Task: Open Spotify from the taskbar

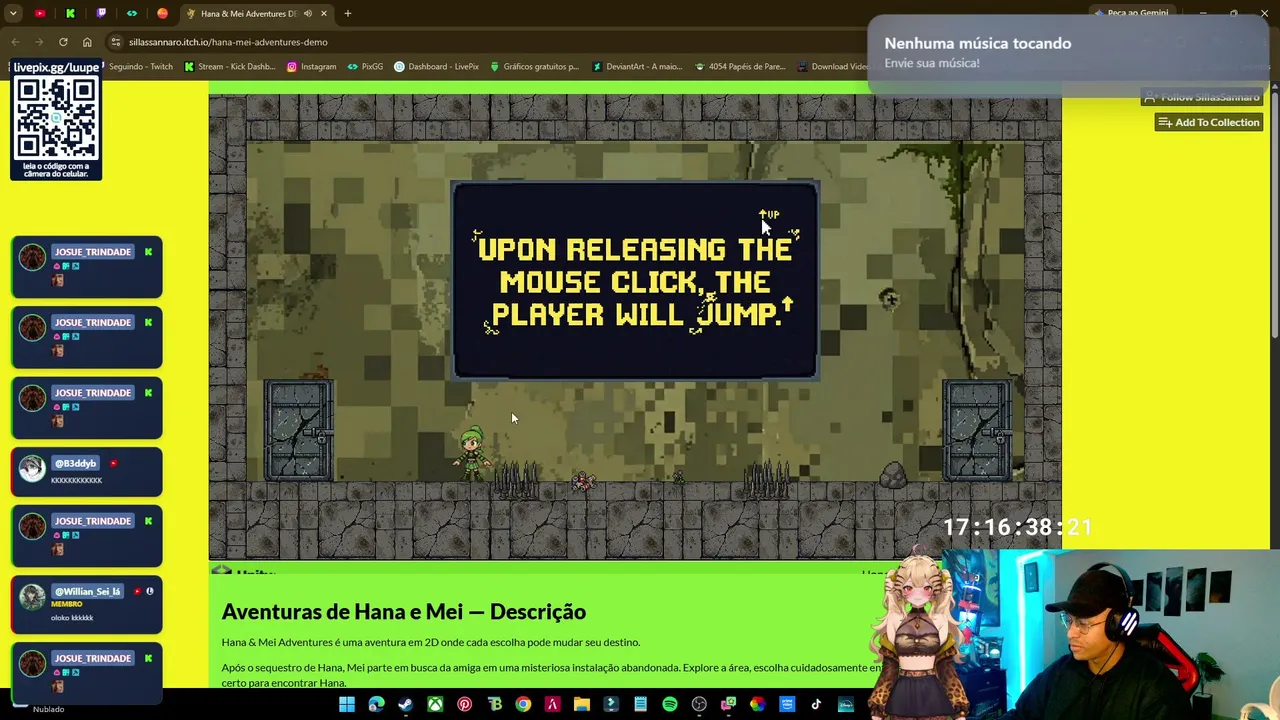Action: 670,705
